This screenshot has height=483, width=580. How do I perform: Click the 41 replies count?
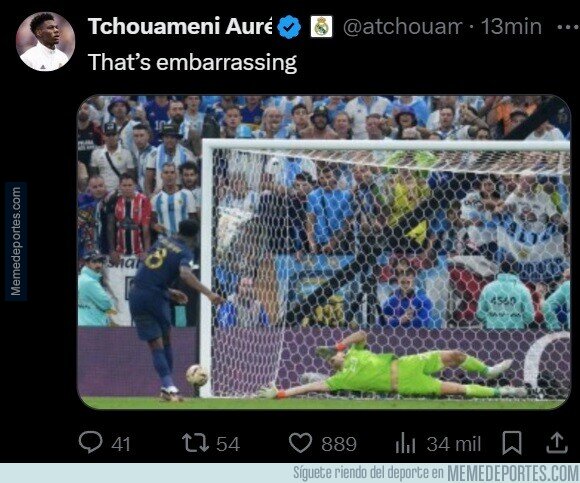(x=121, y=444)
